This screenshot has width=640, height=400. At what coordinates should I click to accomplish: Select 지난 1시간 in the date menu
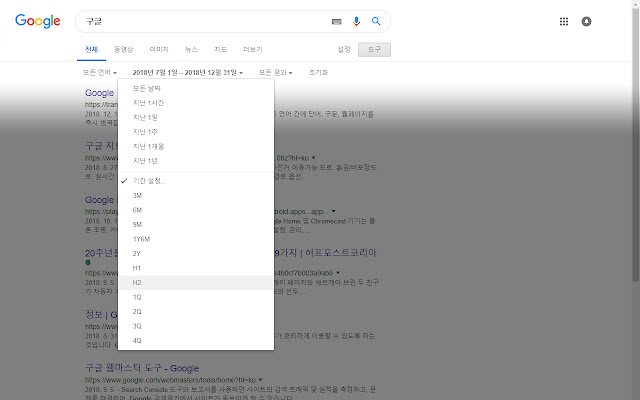[196, 103]
